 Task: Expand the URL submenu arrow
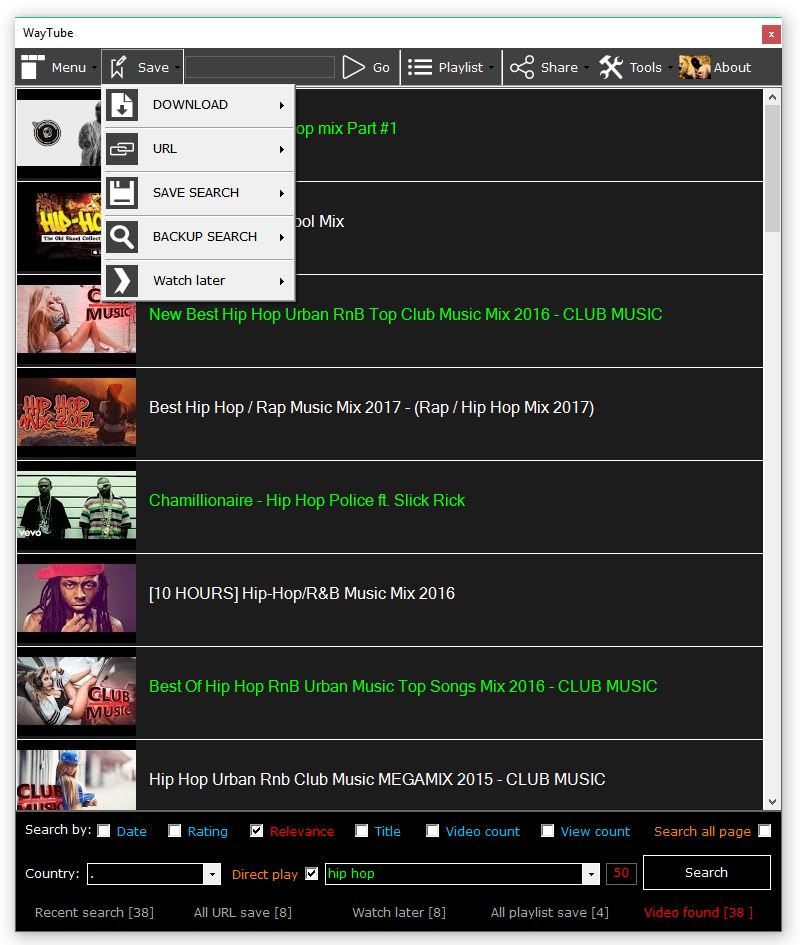click(x=281, y=149)
